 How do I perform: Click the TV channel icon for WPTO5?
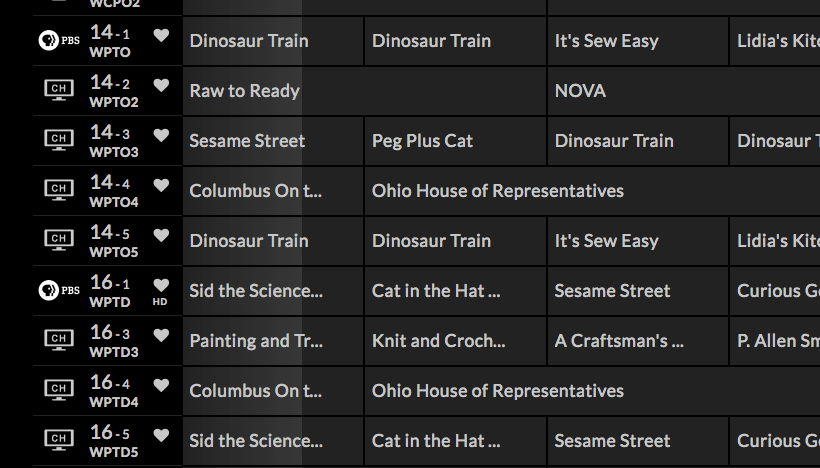(x=59, y=240)
